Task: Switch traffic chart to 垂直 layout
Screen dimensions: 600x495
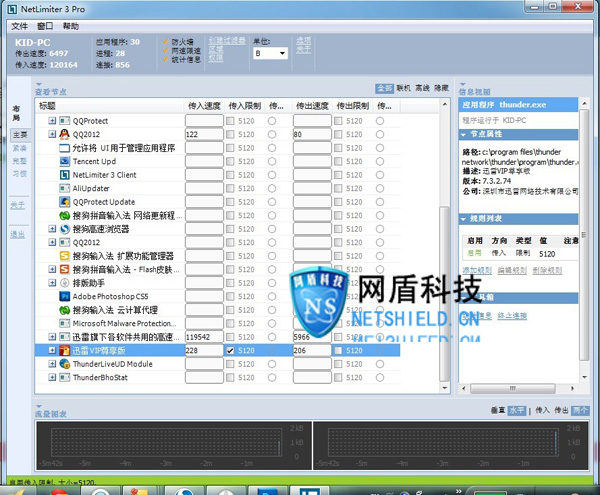Action: coord(498,410)
